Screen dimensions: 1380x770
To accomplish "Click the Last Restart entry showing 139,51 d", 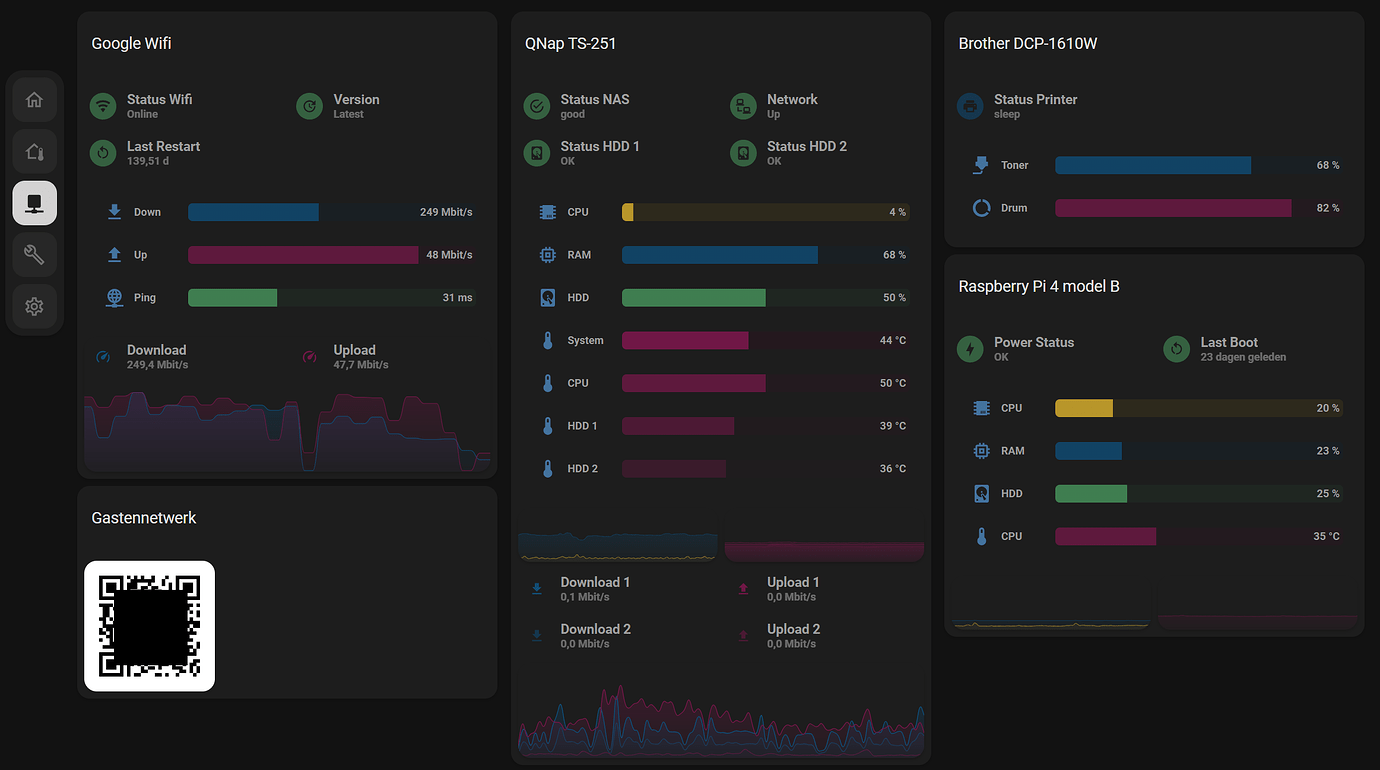I will [163, 152].
